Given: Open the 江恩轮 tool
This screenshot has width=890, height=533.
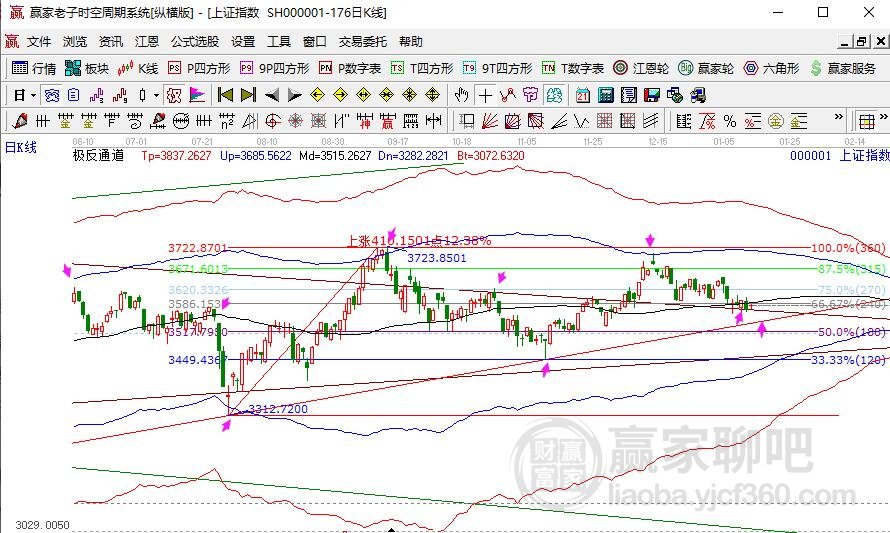Looking at the screenshot, I should click(x=641, y=68).
